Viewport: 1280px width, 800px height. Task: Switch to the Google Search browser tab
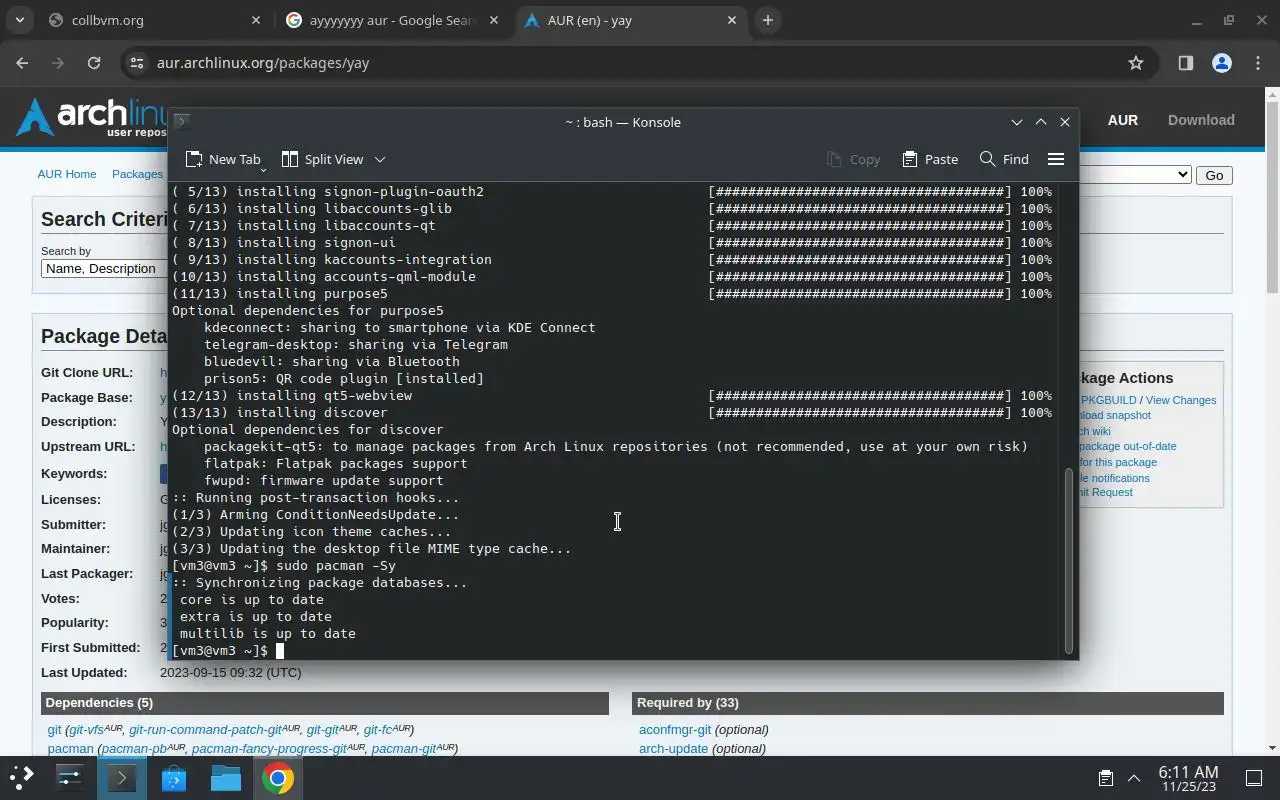tap(391, 20)
